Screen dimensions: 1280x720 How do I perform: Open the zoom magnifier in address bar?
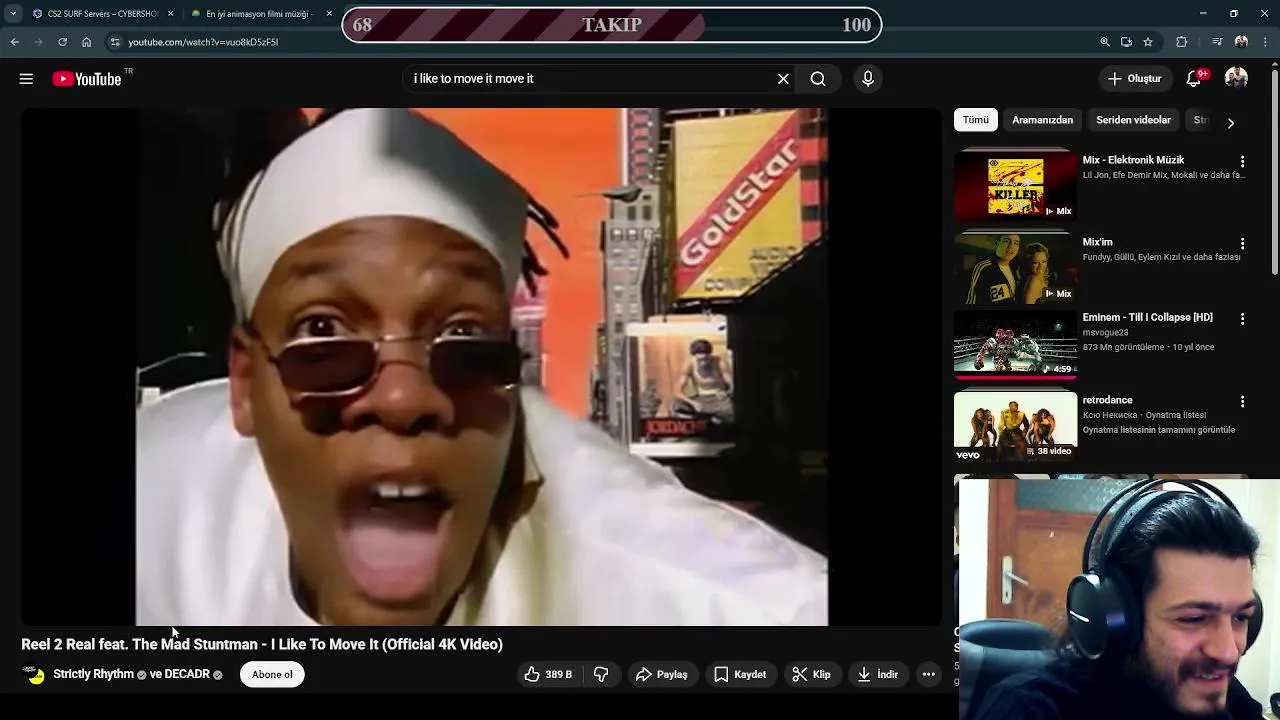(1104, 42)
